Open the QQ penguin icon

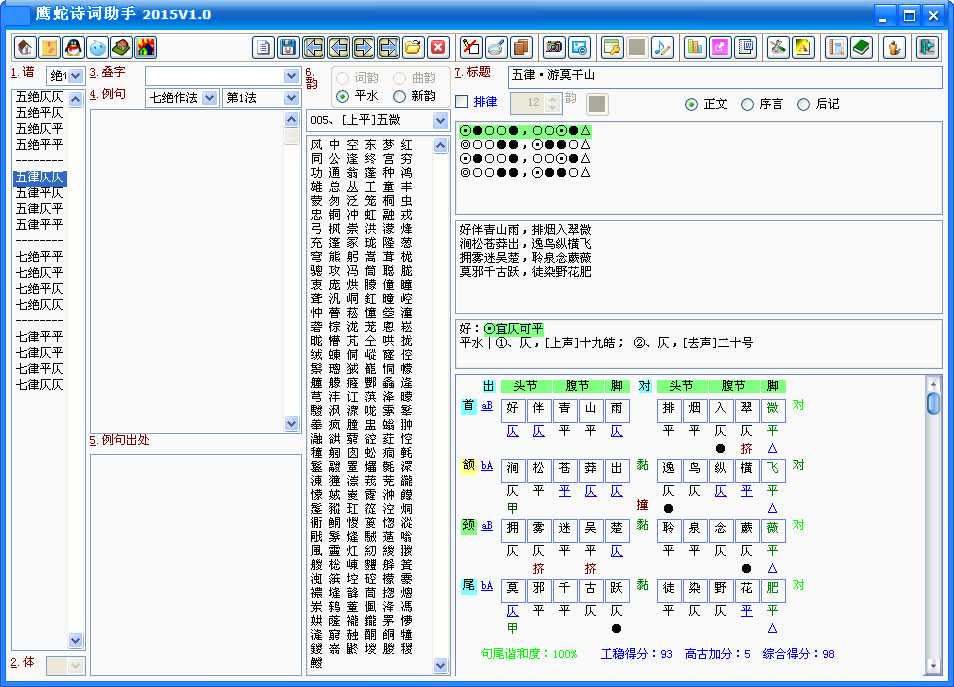tap(74, 47)
